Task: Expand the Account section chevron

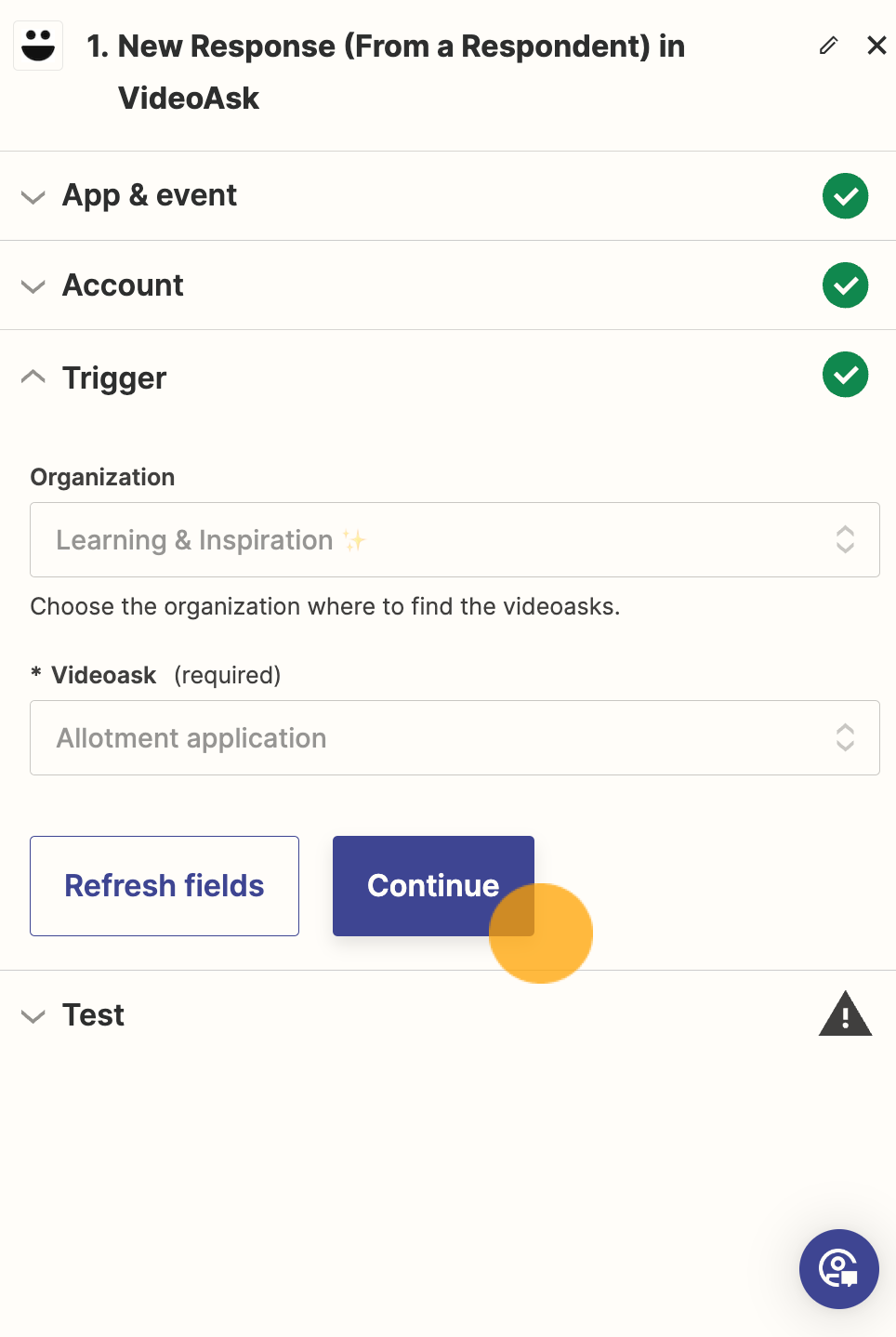Action: point(33,286)
